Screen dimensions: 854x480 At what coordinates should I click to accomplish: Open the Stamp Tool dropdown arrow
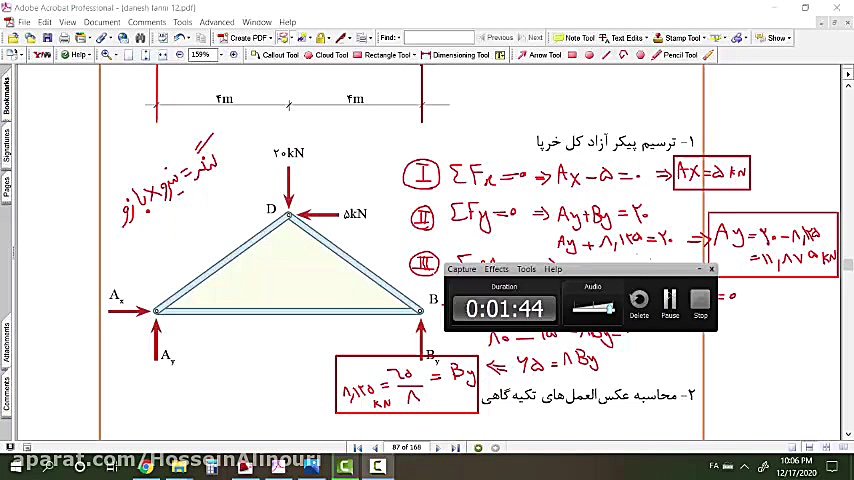[704, 38]
